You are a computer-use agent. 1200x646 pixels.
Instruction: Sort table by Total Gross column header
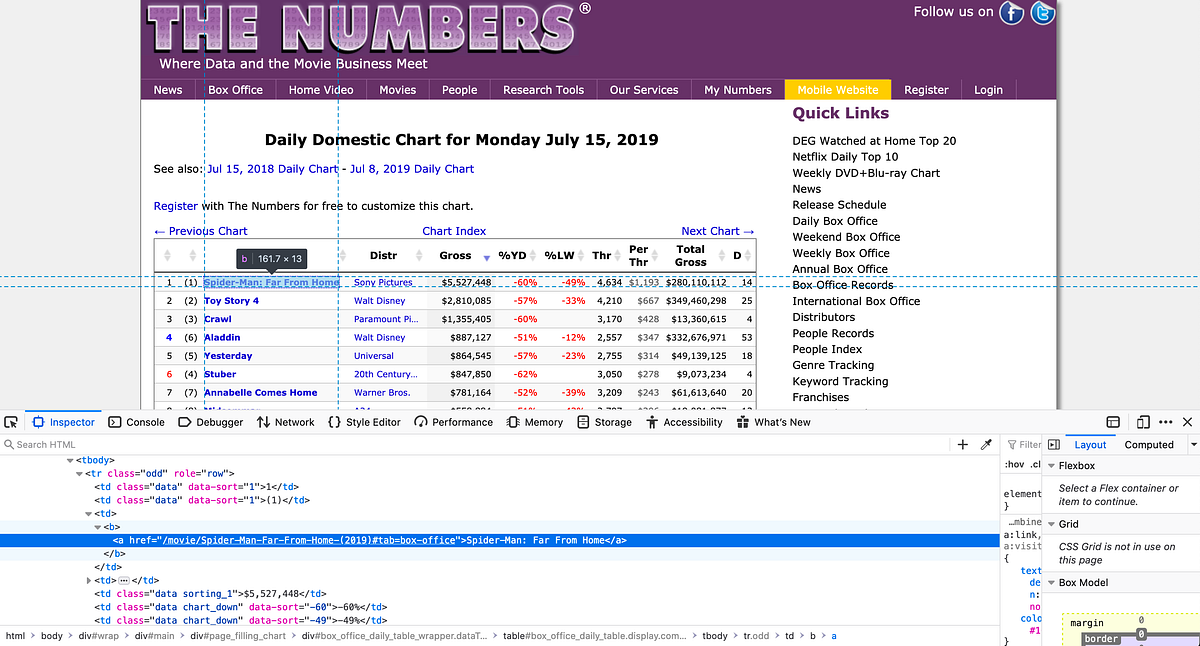[690, 256]
